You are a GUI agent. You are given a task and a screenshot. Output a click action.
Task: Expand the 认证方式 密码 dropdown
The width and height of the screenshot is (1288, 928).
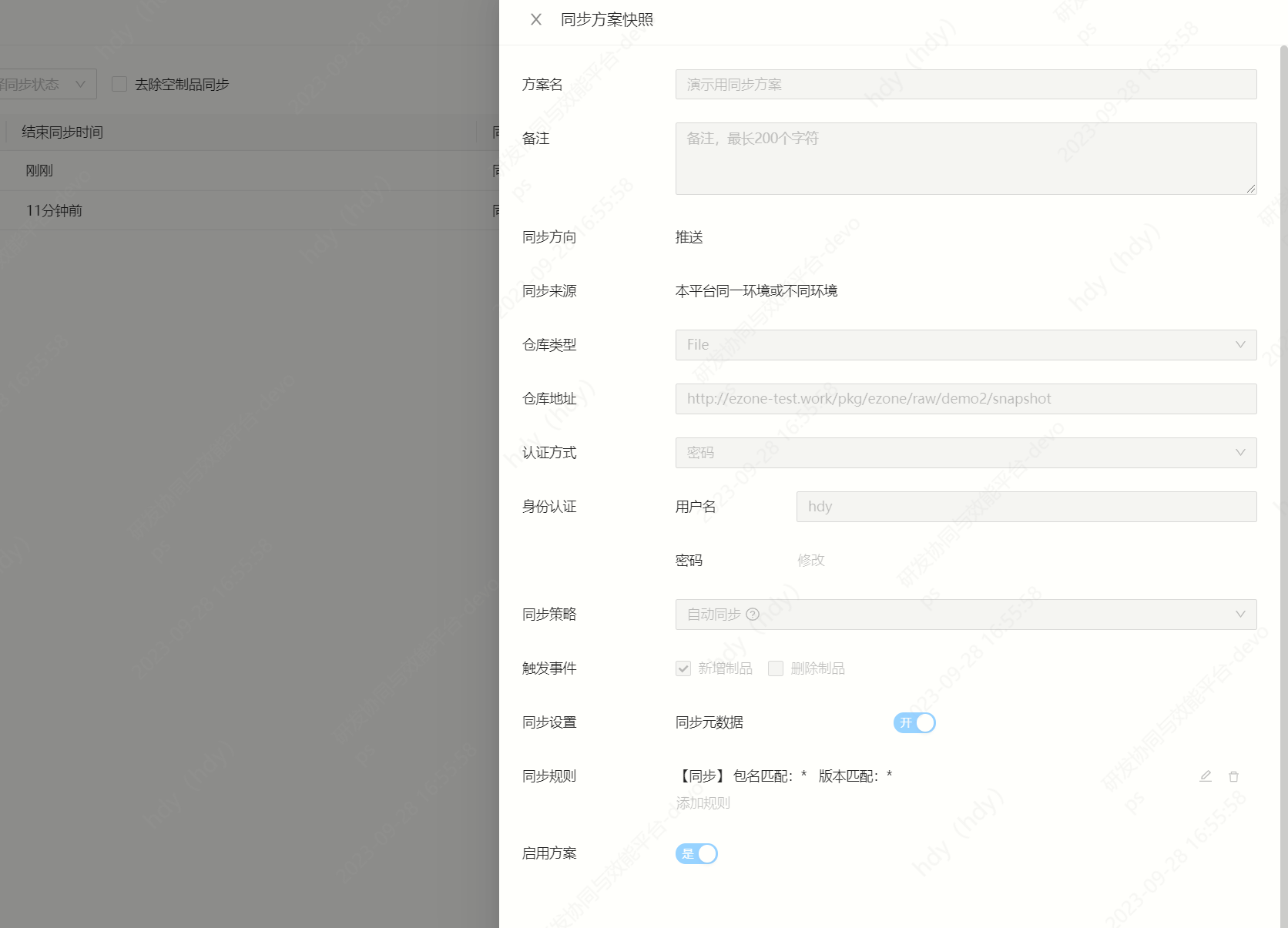click(965, 453)
